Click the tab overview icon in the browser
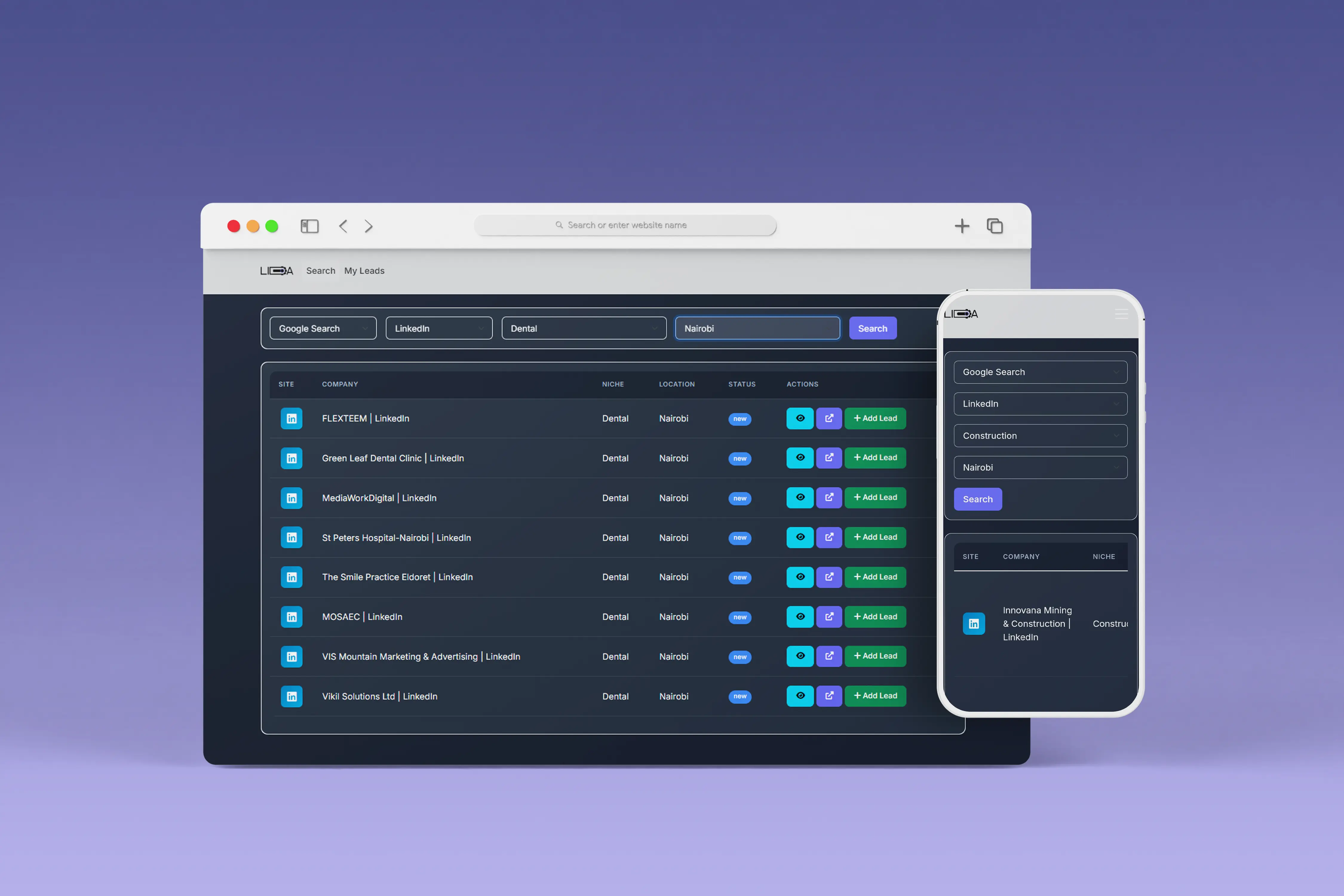The width and height of the screenshot is (1344, 896). point(994,226)
